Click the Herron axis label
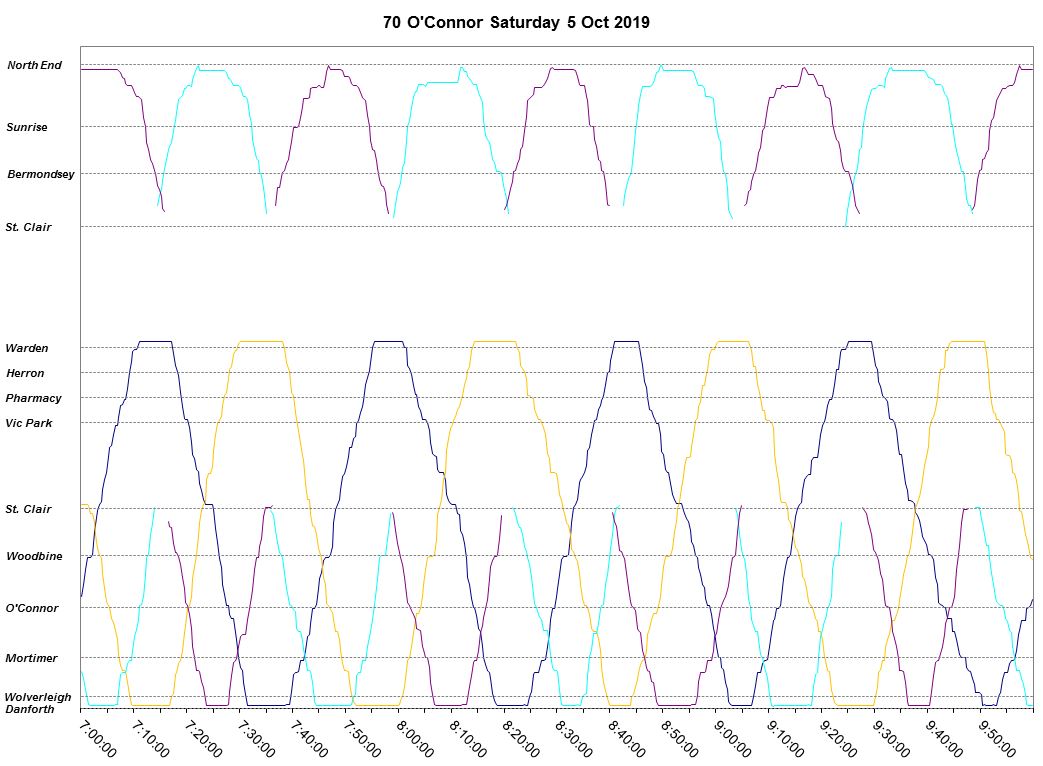 tap(25, 374)
